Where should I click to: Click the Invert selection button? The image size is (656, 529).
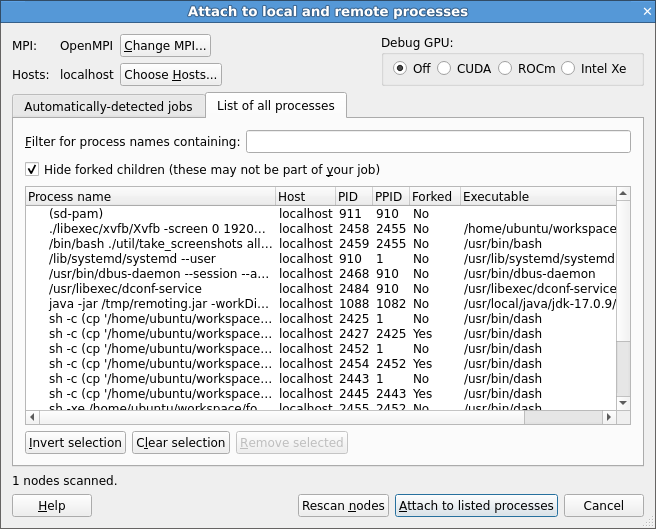75,443
